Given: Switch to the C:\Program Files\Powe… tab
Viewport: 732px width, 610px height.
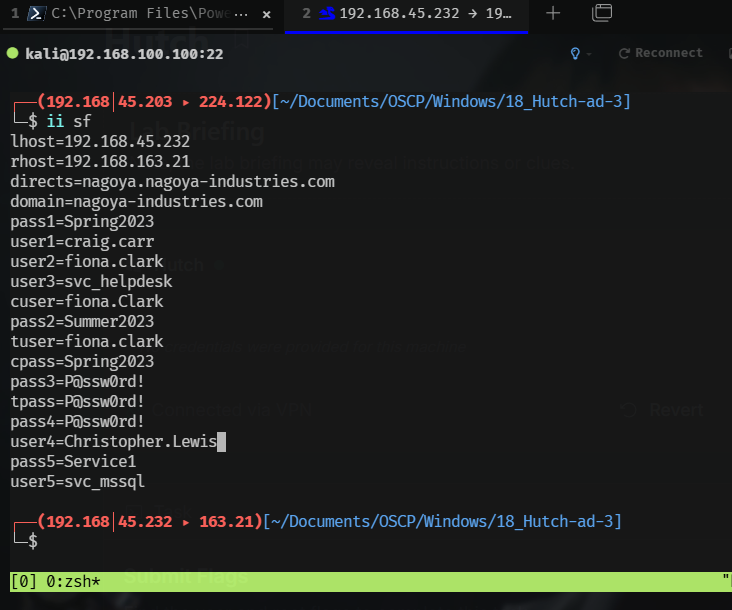Looking at the screenshot, I should [138, 14].
